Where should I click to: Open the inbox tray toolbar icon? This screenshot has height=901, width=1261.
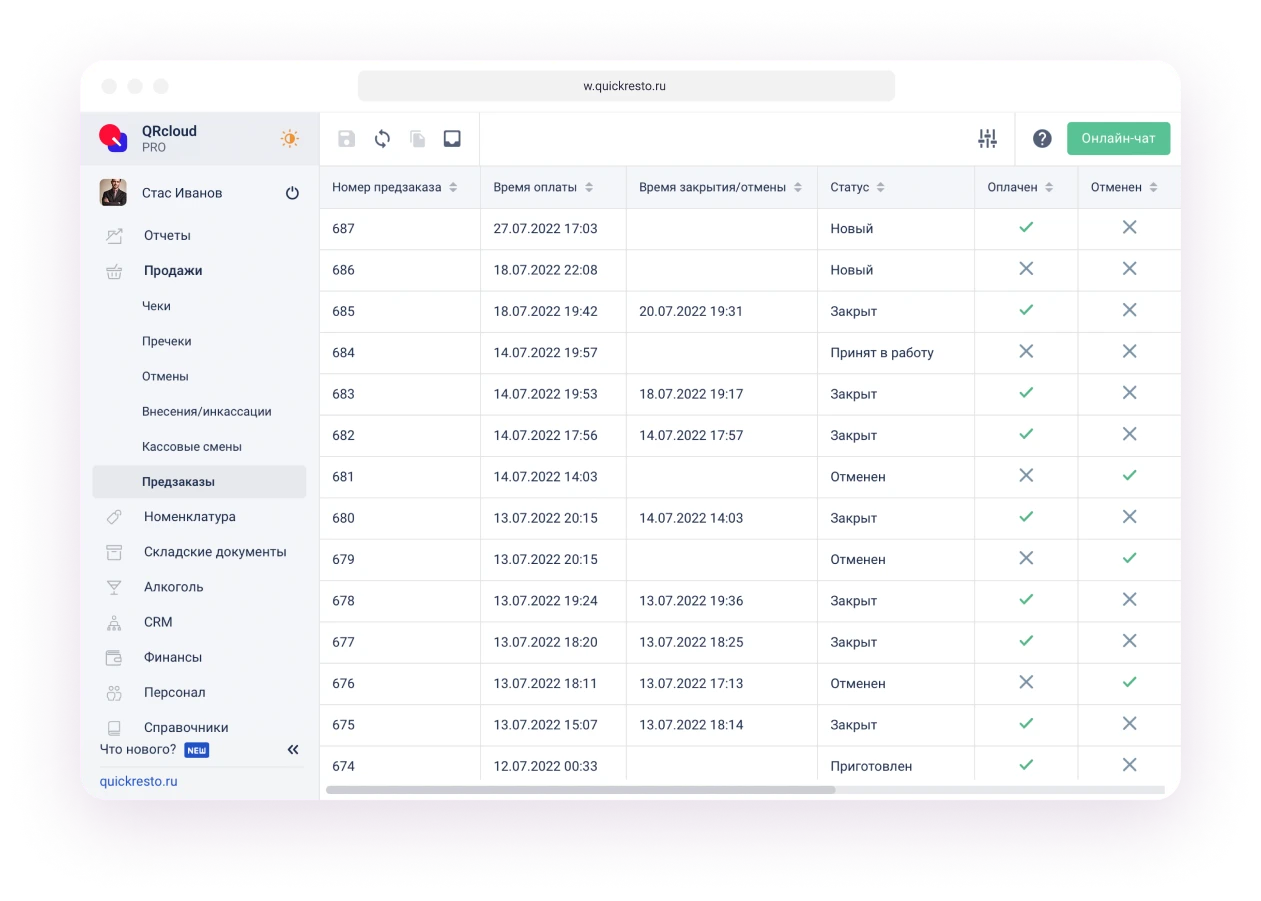[452, 139]
